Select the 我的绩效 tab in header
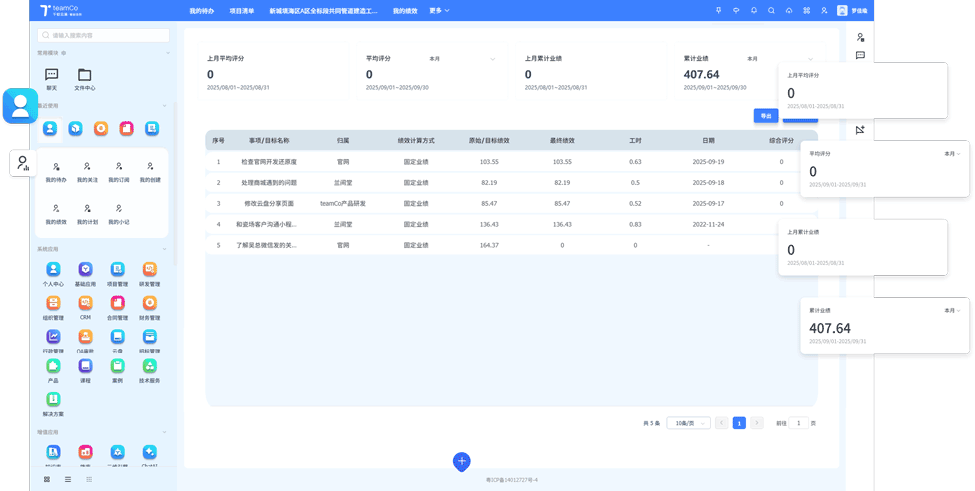 pos(405,11)
